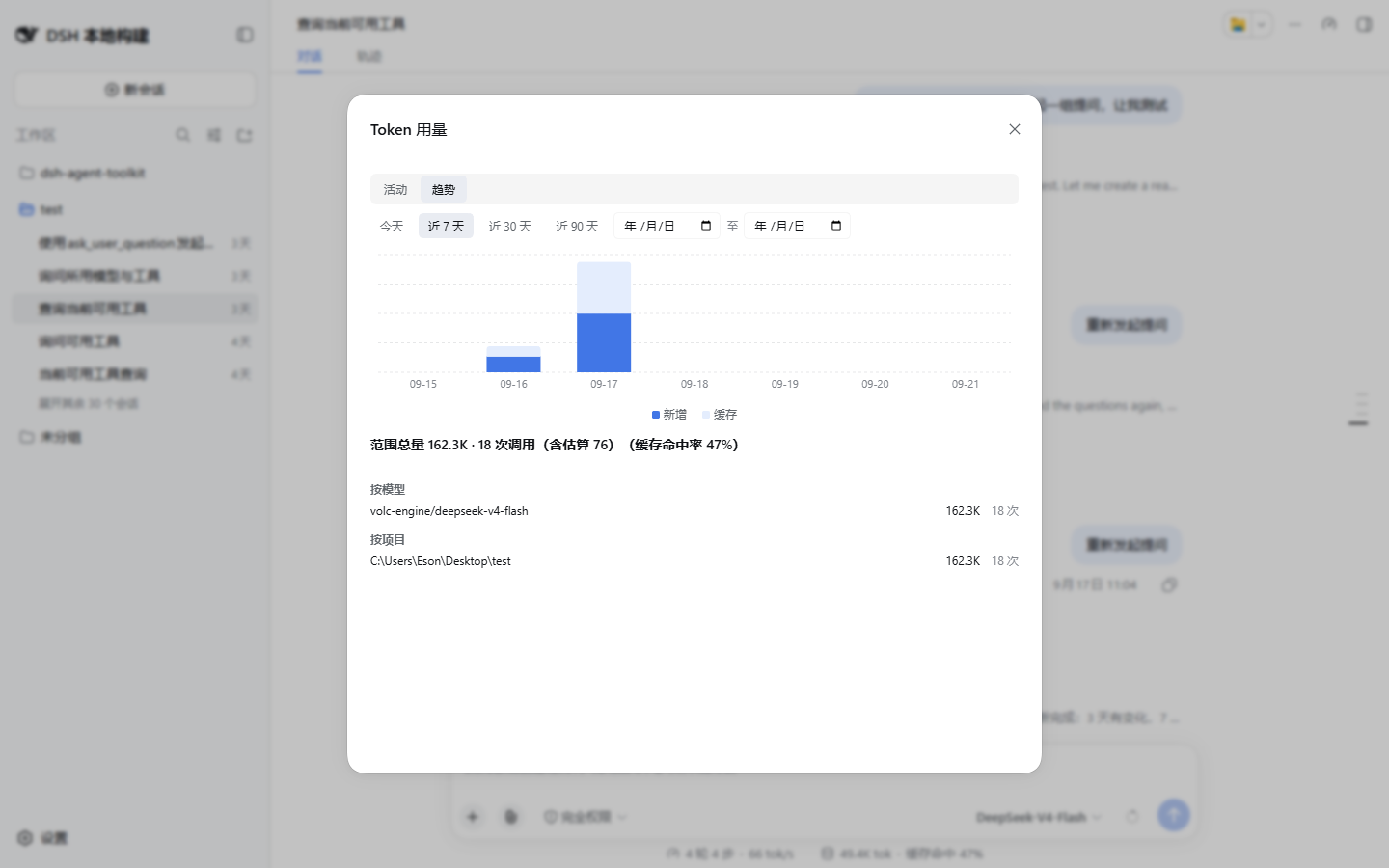Screen dimensions: 1389x868
Task: Click the volc-engine/deepseek-v4-flash model row
Action: point(694,511)
